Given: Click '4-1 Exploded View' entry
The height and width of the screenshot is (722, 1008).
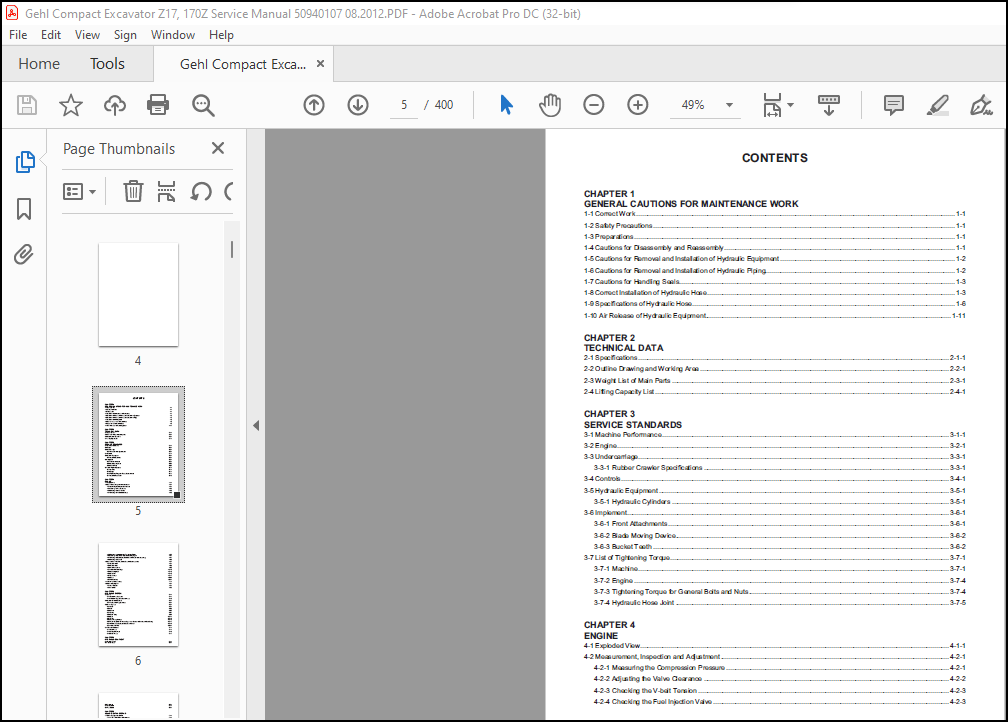Looking at the screenshot, I should click(x=775, y=645).
